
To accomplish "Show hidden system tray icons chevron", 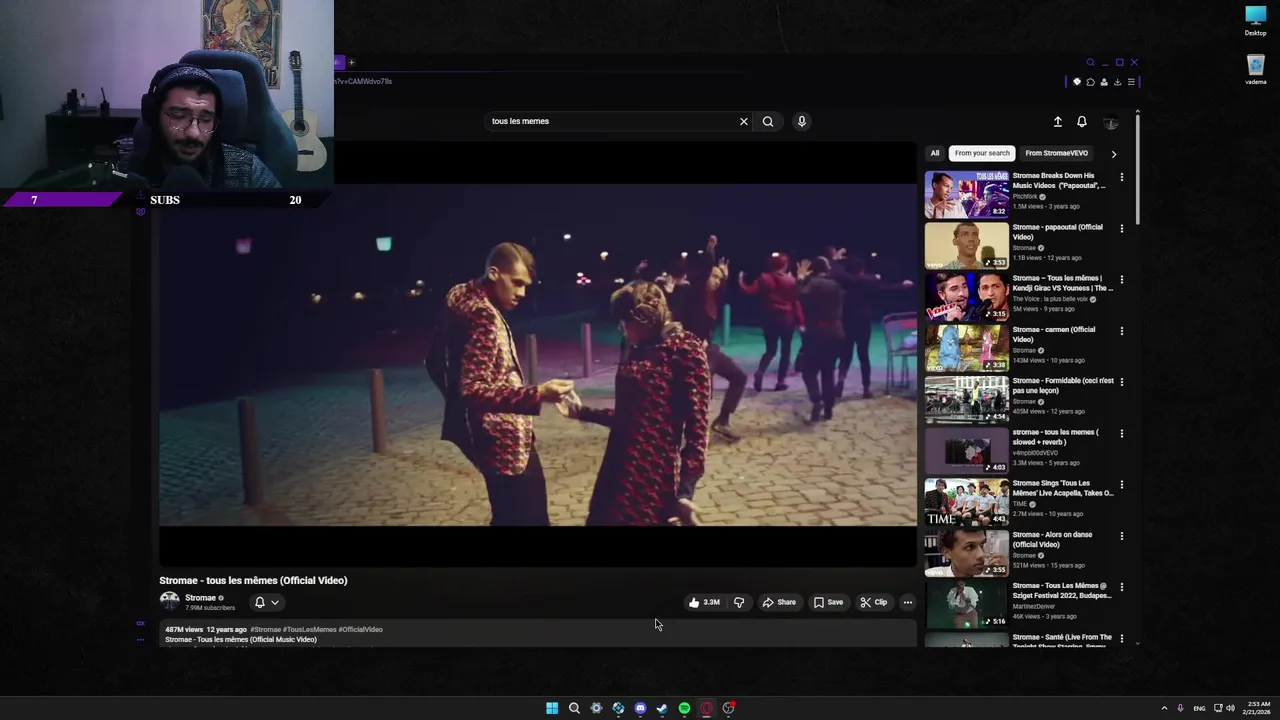I will coord(1164,708).
